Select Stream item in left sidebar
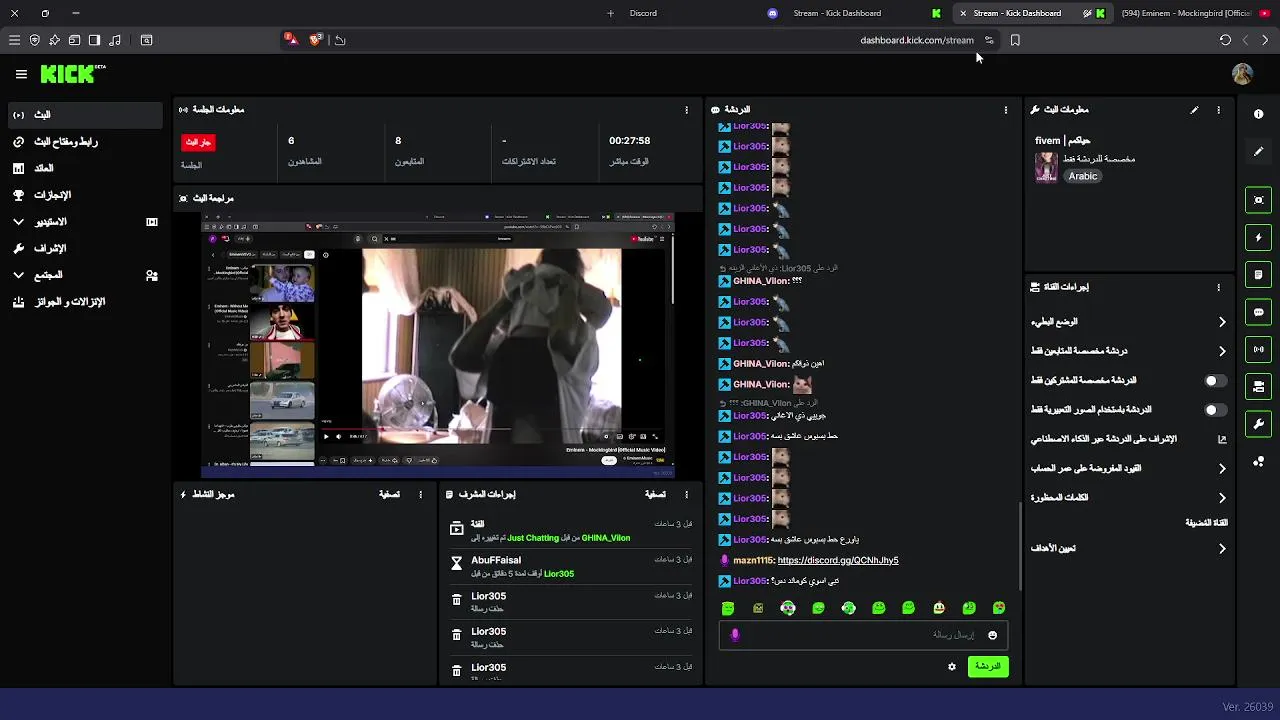This screenshot has height=720, width=1280. tap(84, 115)
